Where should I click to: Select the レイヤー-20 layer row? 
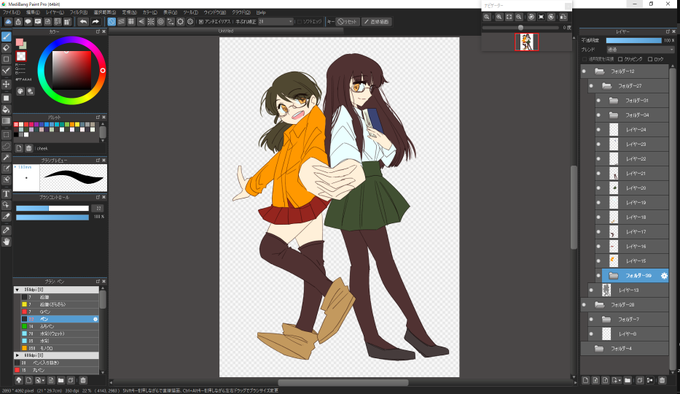click(x=632, y=188)
